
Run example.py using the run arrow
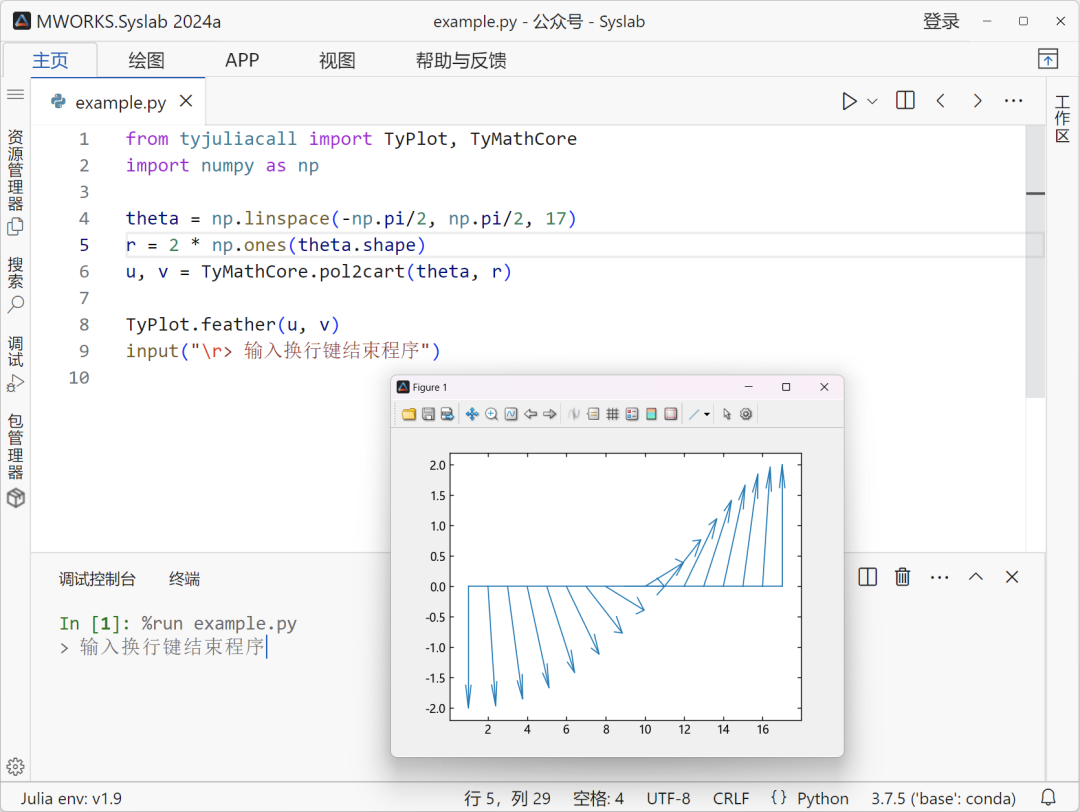[x=849, y=100]
